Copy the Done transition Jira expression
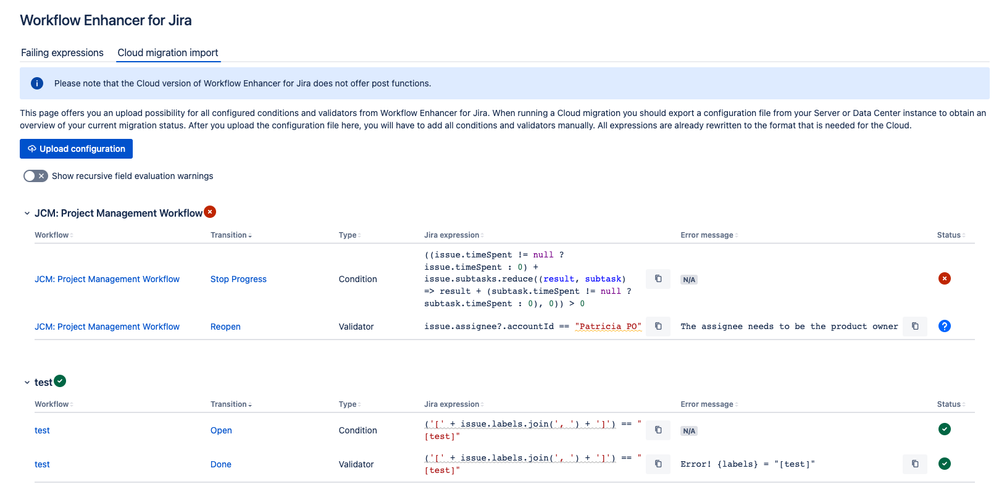The height and width of the screenshot is (492, 999). (x=658, y=463)
